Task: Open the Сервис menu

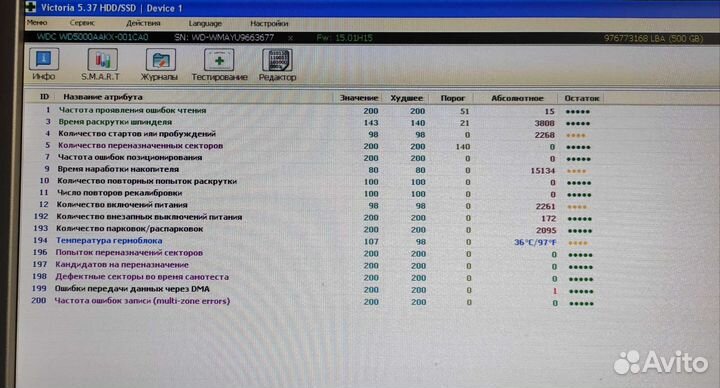Action: [82, 23]
